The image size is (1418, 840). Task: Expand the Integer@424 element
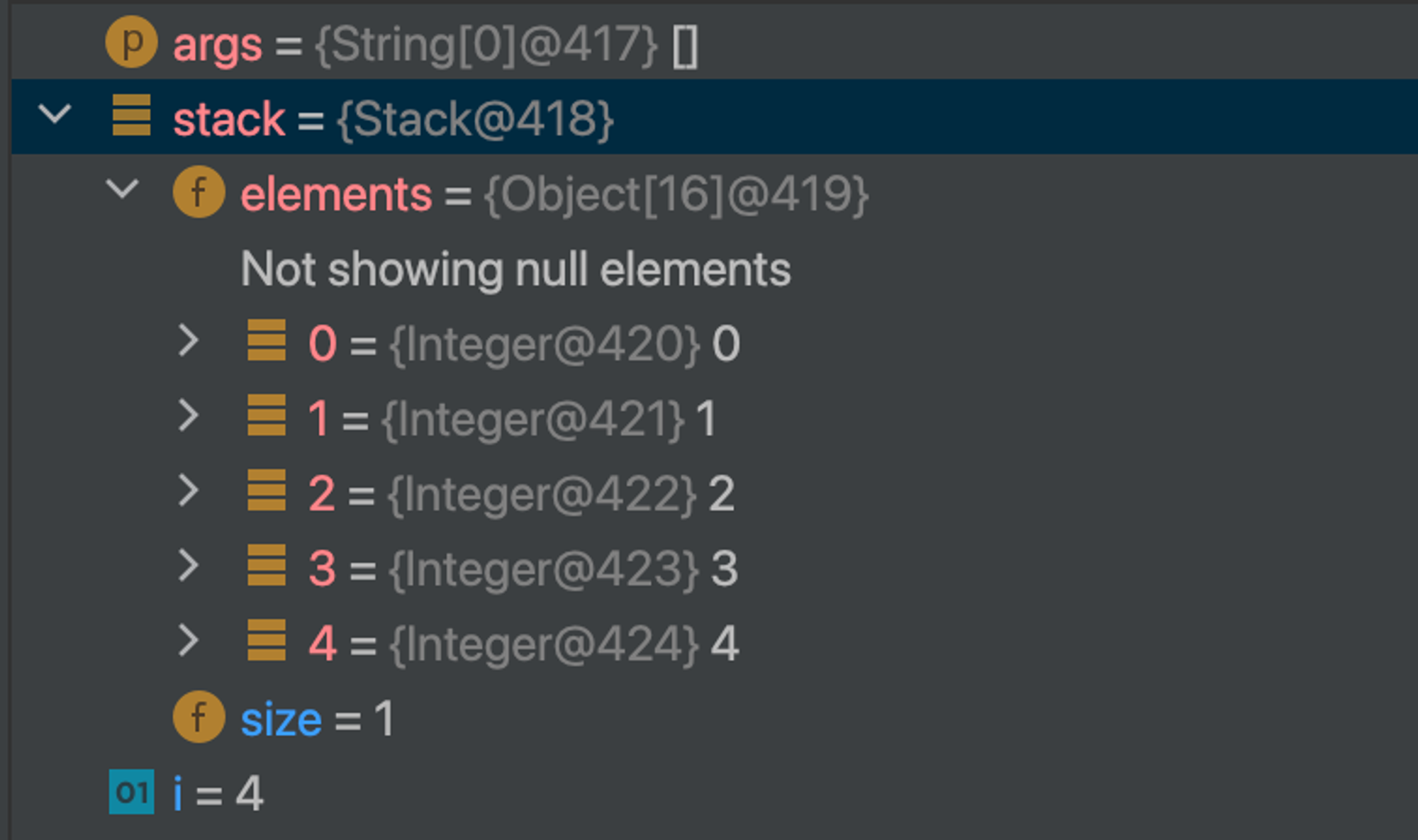[189, 641]
